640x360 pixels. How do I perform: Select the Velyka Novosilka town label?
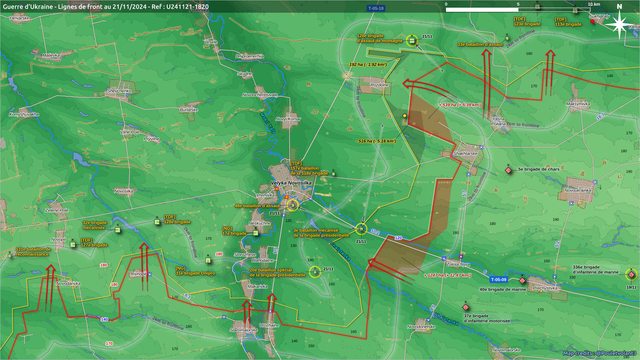click(291, 183)
